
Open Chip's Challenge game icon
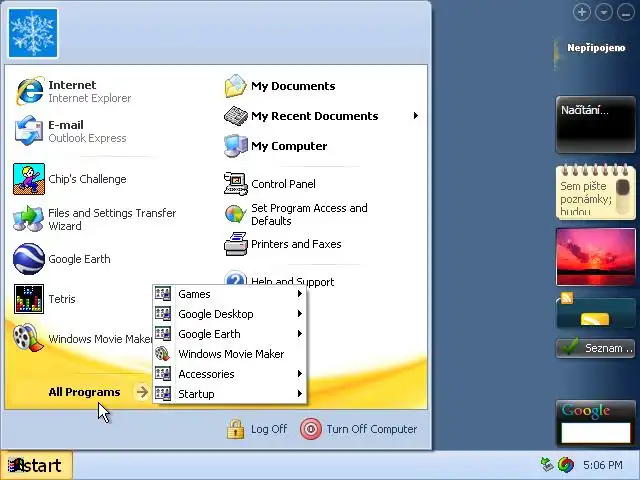pos(29,179)
